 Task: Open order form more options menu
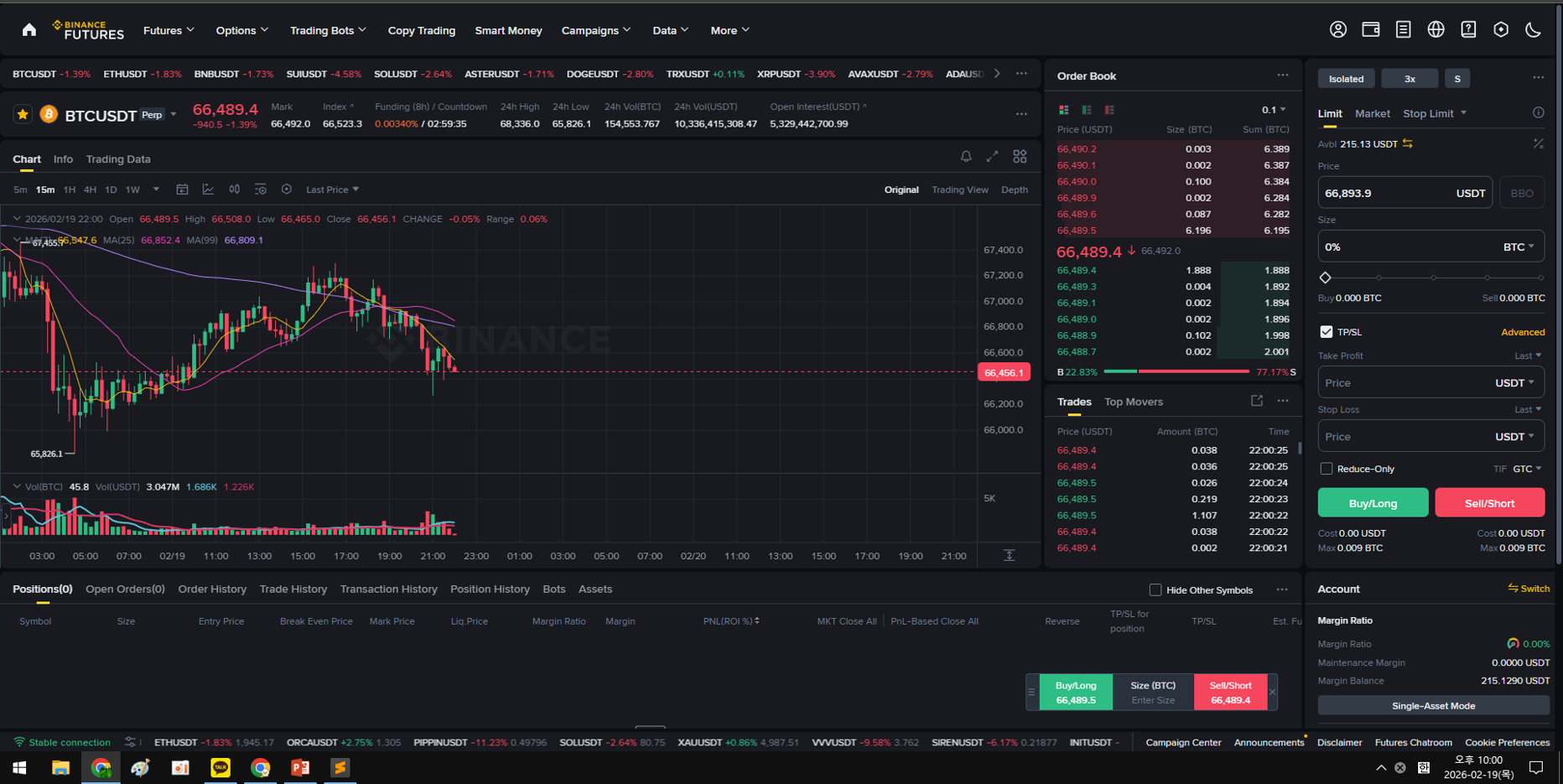1538,78
